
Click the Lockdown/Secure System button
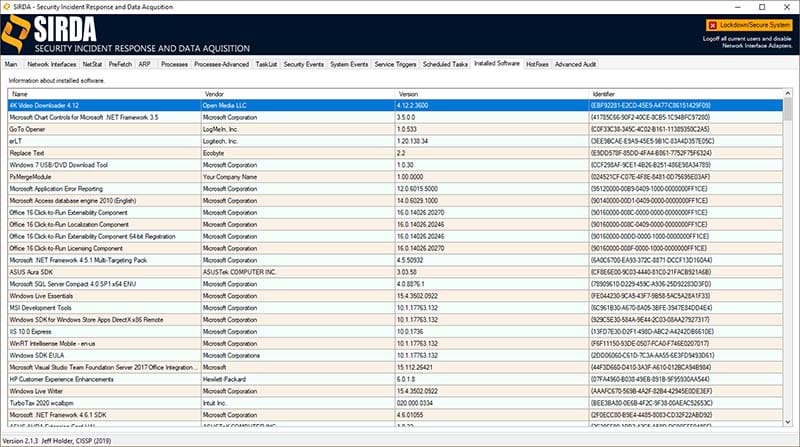(x=748, y=25)
